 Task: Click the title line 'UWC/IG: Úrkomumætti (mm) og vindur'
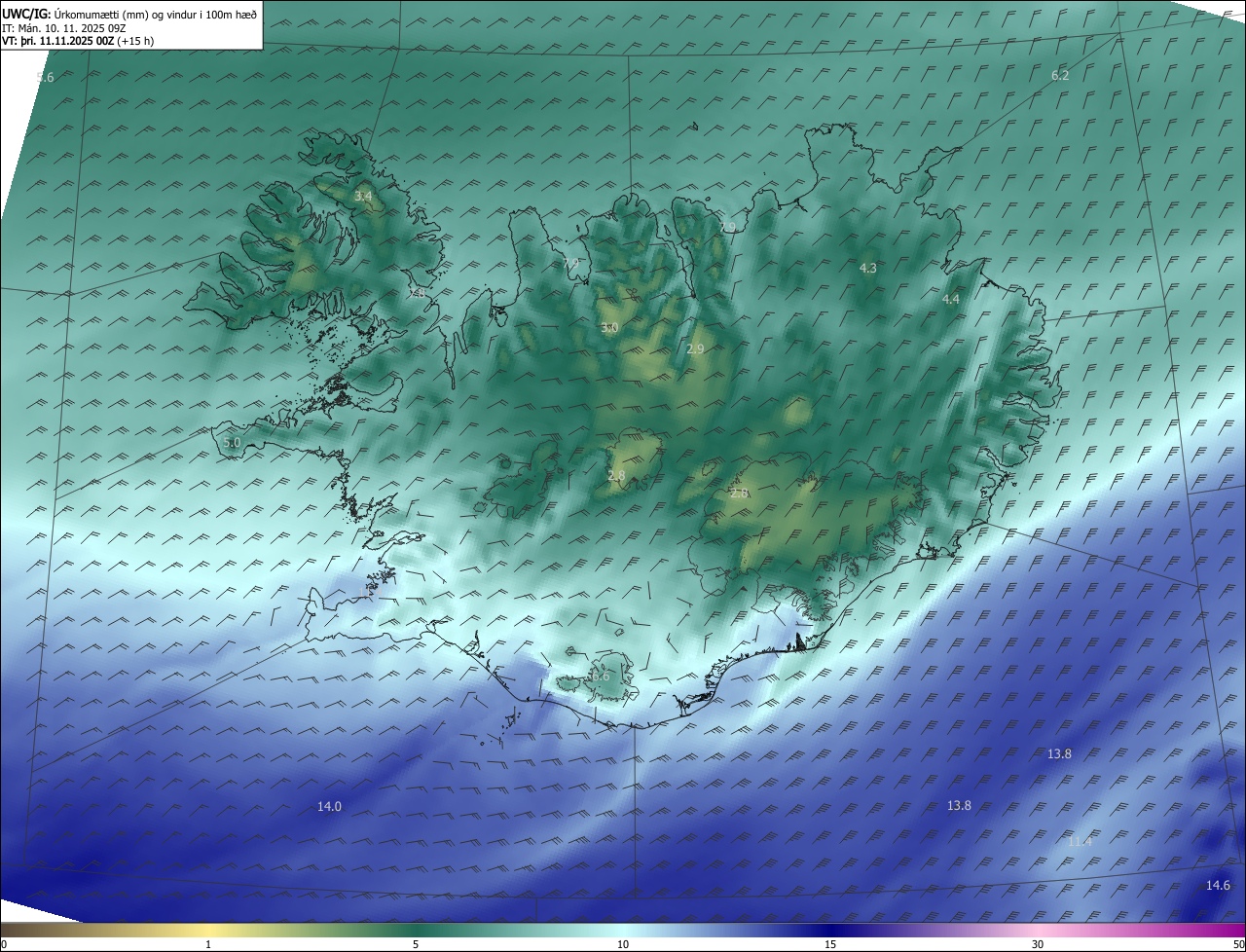click(x=128, y=14)
